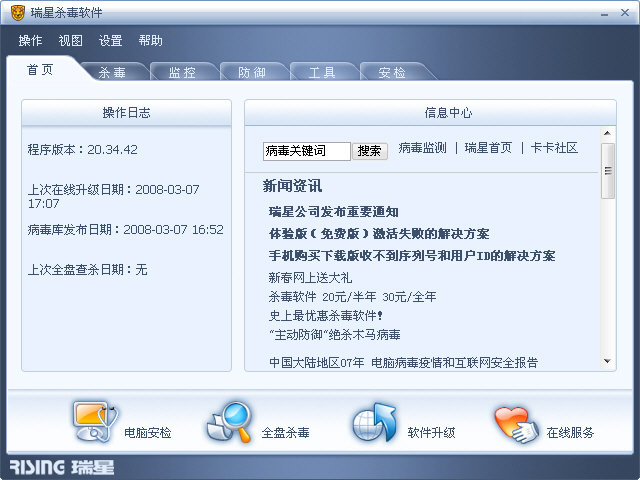Click the 信息中心 panel header
This screenshot has width=640, height=480.
tap(430, 113)
